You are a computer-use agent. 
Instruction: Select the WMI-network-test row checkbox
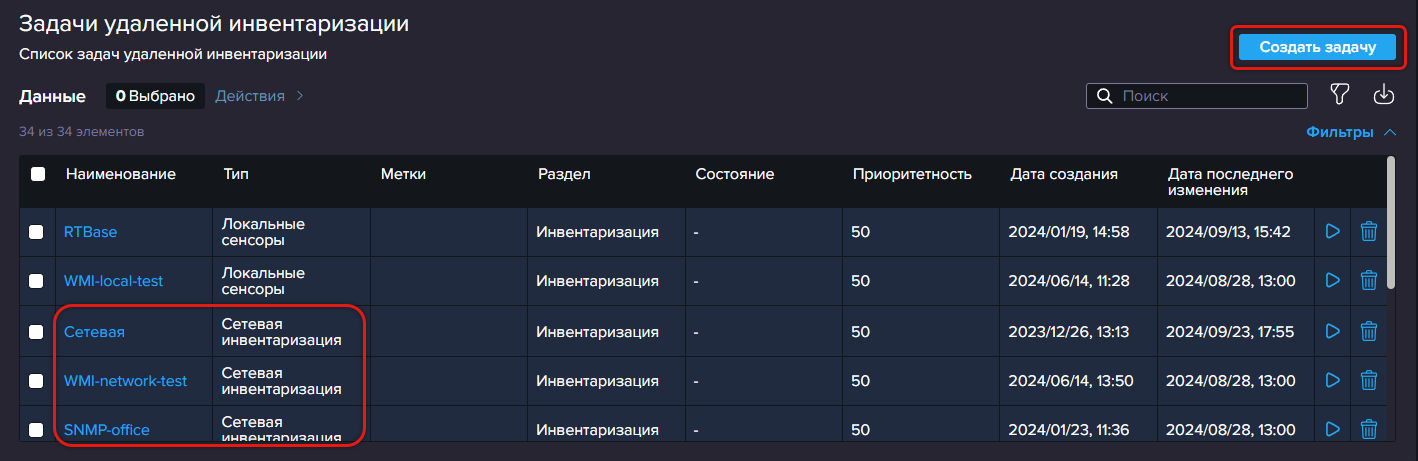(x=36, y=380)
